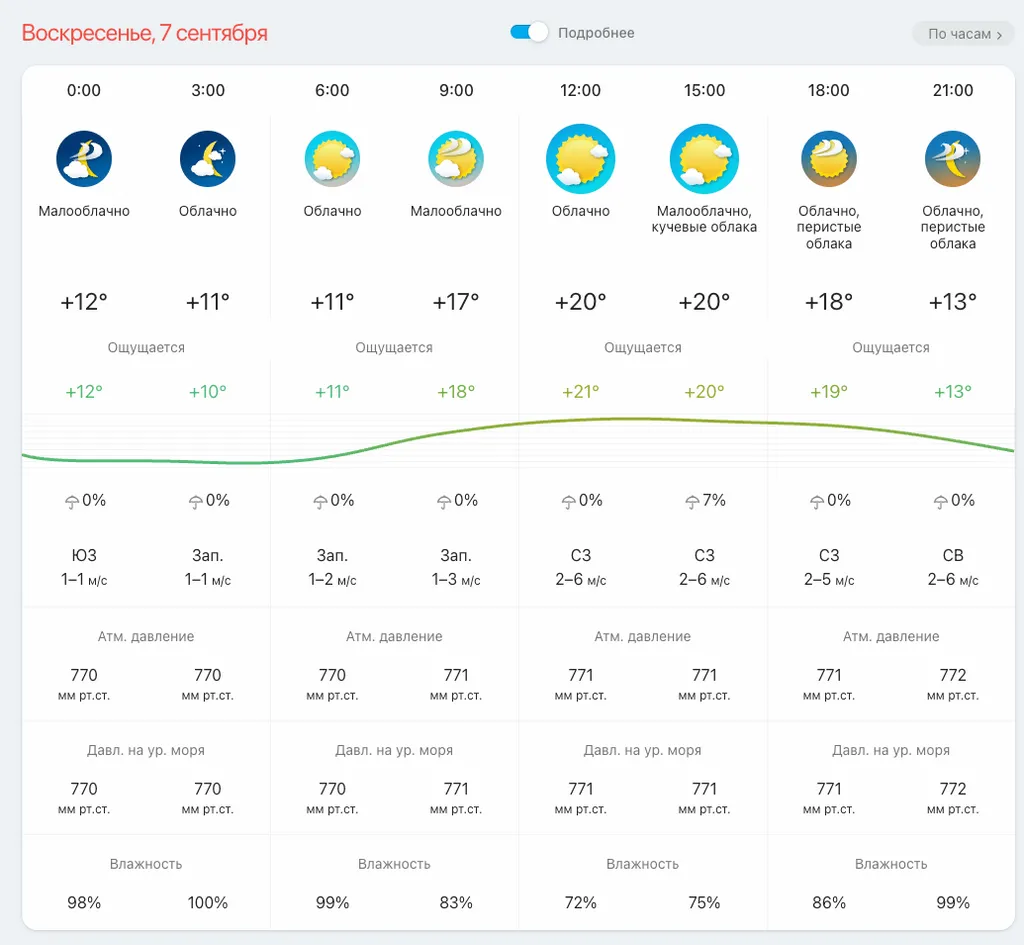Click the 0:00 night weather icon
Screen dimensions: 1024x945
pos(84,159)
